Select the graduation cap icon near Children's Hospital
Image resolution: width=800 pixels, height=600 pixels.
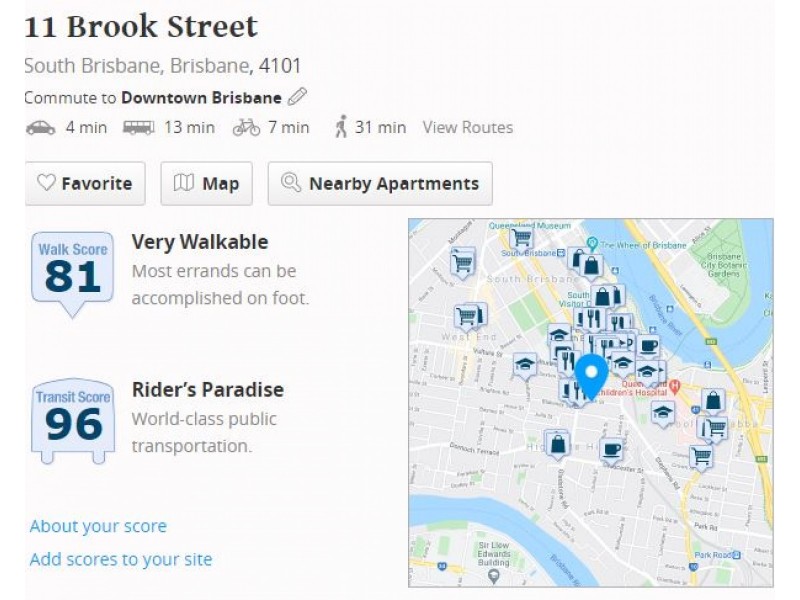coord(645,372)
